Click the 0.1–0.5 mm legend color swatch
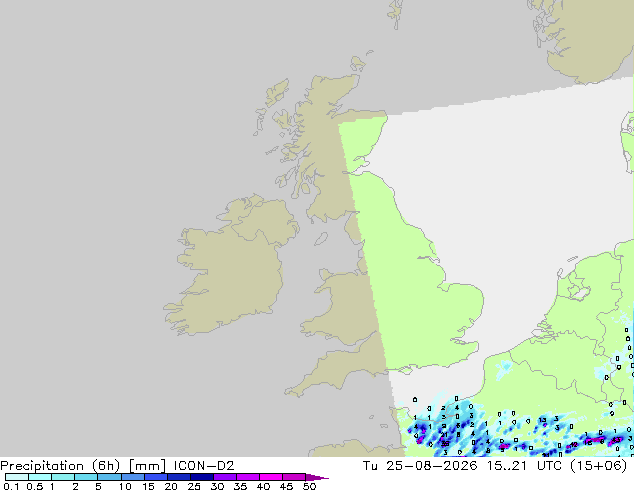Viewport: 634px width, 490px height. pos(17,477)
